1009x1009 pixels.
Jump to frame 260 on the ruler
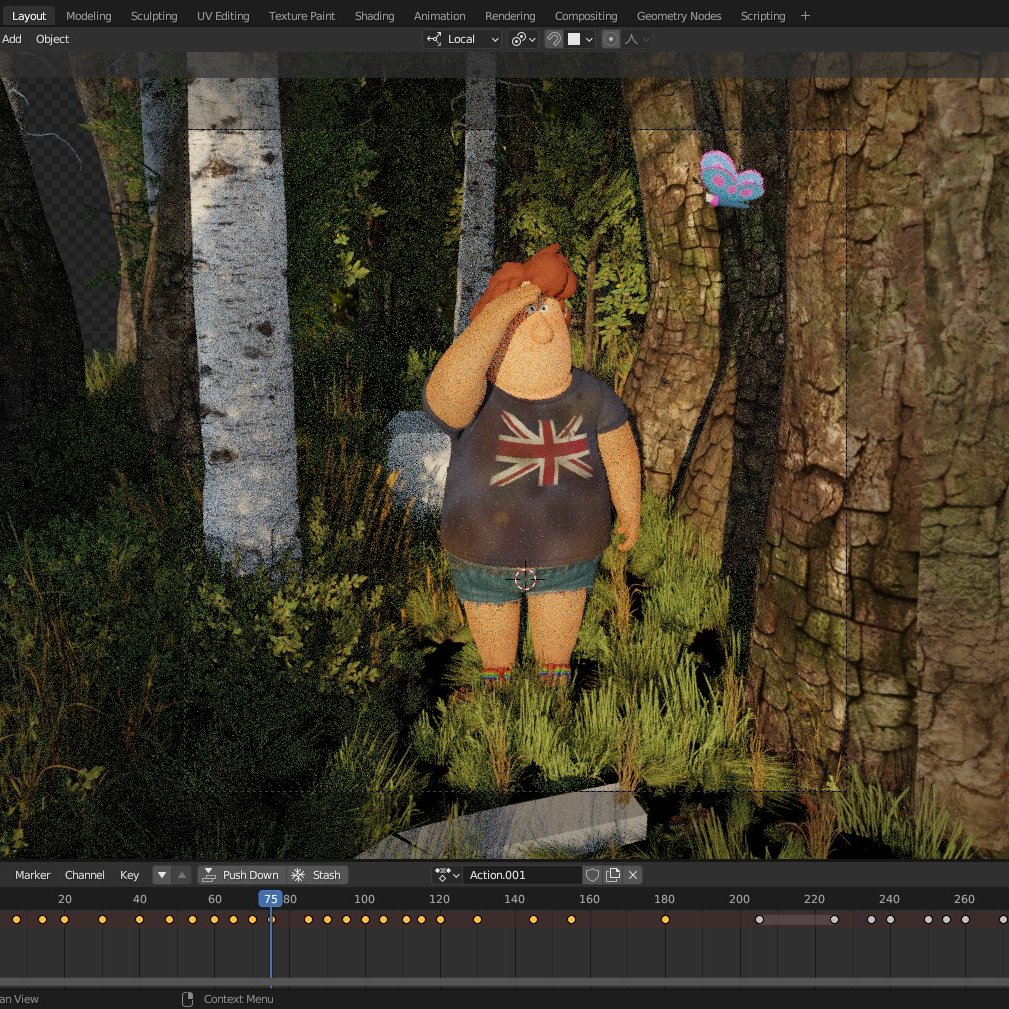(x=964, y=899)
